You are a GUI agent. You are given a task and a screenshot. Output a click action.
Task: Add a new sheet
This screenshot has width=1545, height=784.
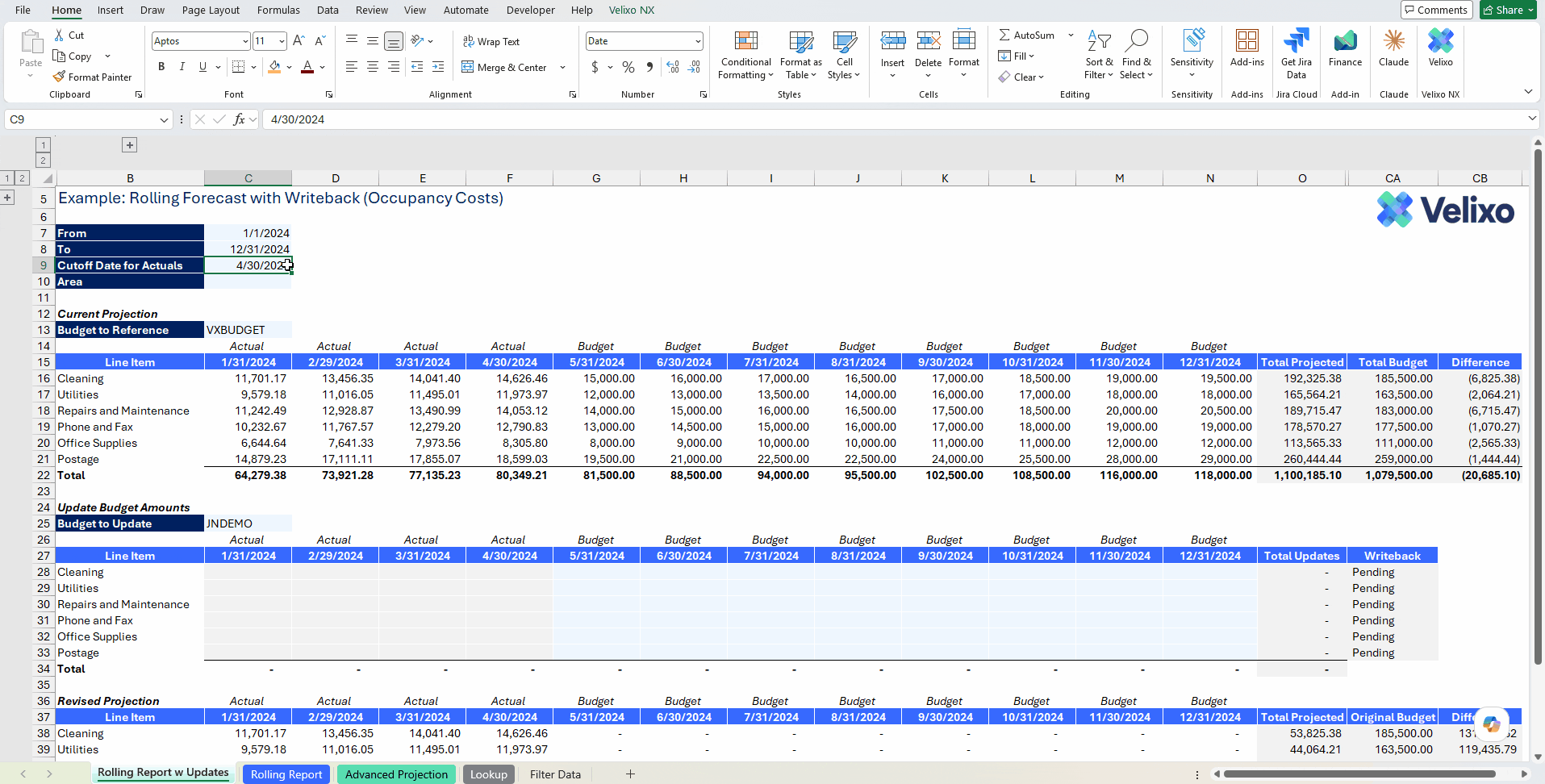[630, 774]
